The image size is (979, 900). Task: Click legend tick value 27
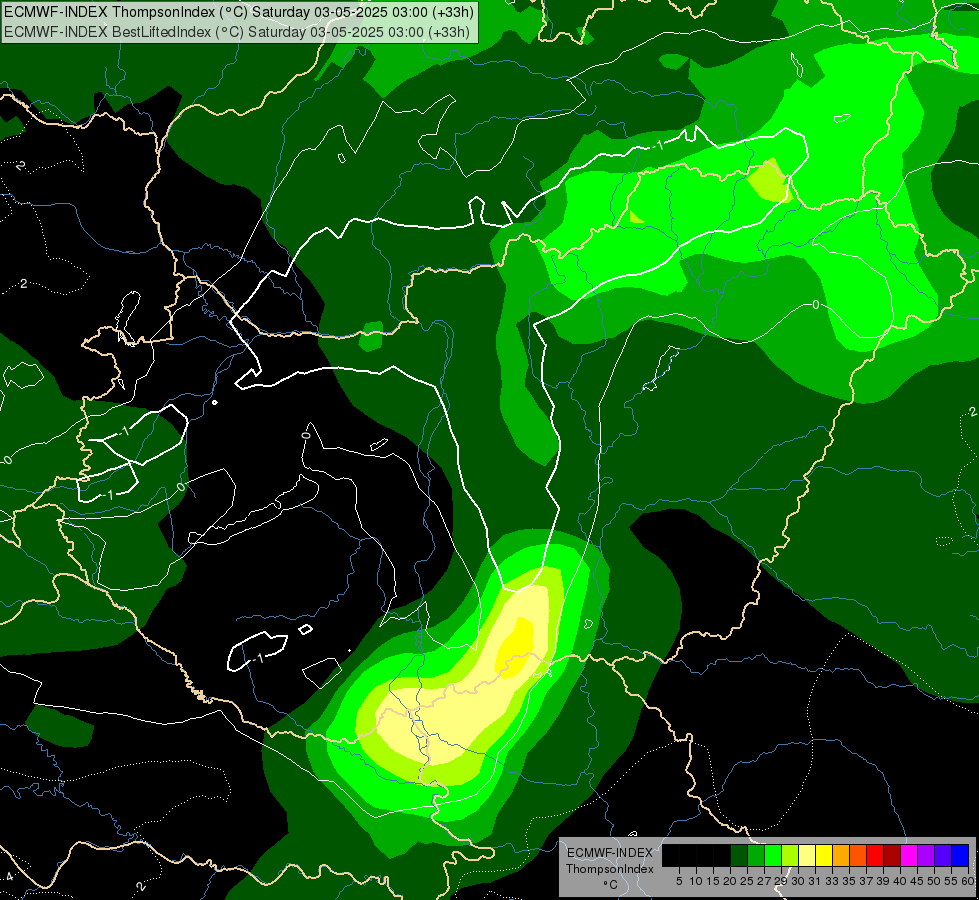(764, 881)
